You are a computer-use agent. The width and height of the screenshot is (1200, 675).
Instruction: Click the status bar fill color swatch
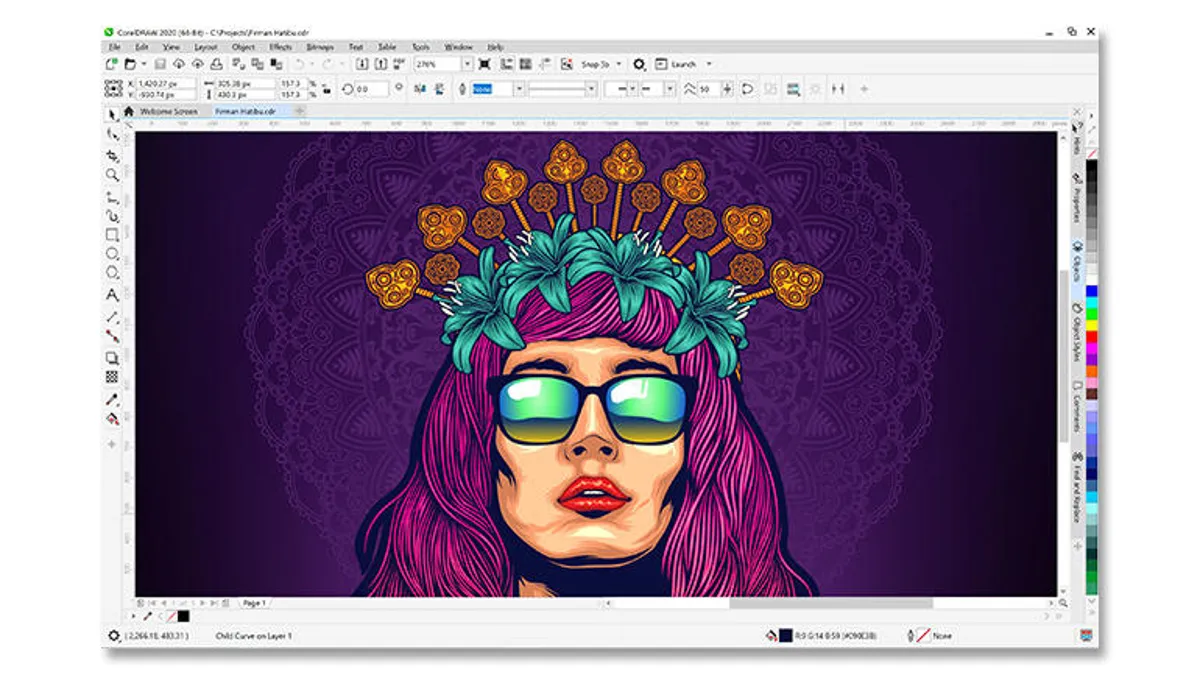786,635
